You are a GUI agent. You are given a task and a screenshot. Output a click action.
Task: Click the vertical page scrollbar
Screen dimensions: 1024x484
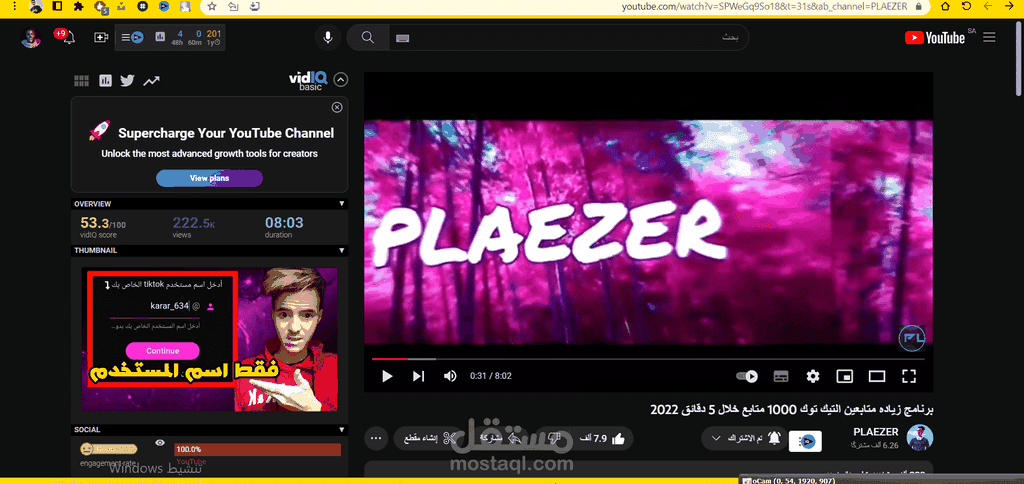[1019, 59]
